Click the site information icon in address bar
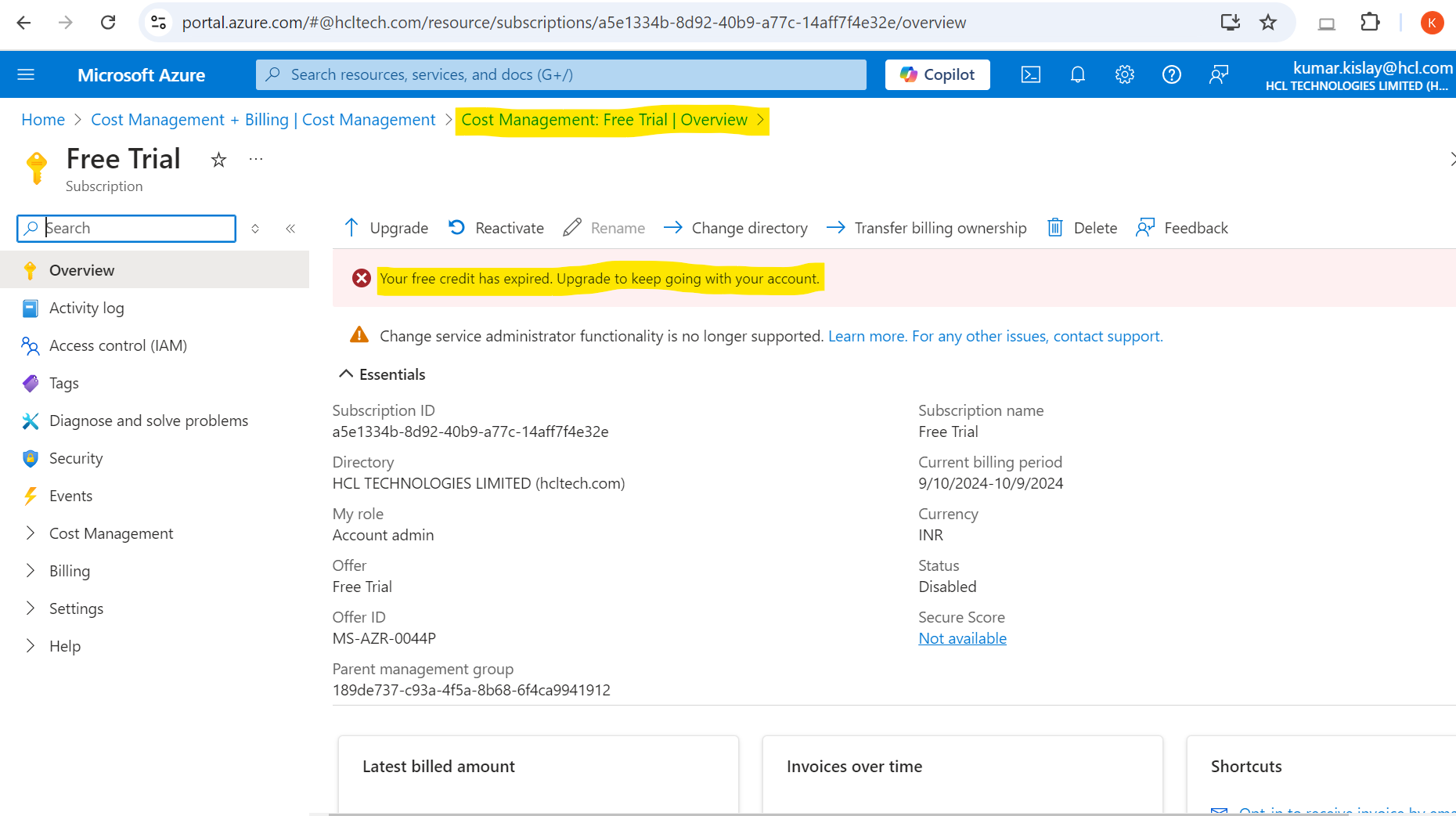The width and height of the screenshot is (1456, 816). pos(158,22)
